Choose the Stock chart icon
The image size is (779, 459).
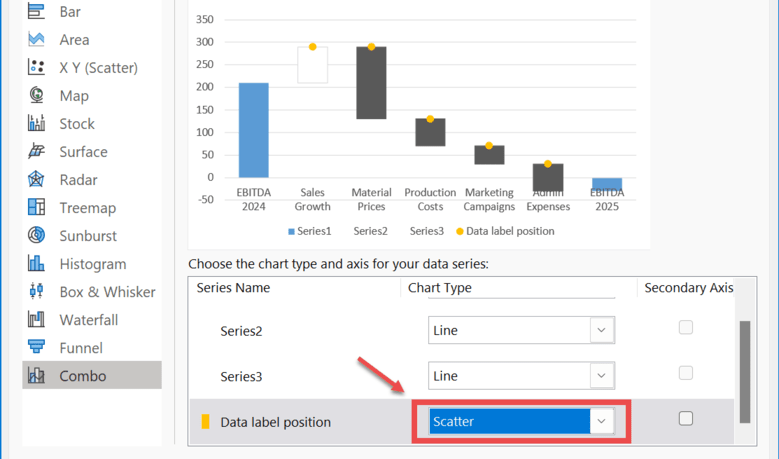pyautogui.click(x=37, y=124)
